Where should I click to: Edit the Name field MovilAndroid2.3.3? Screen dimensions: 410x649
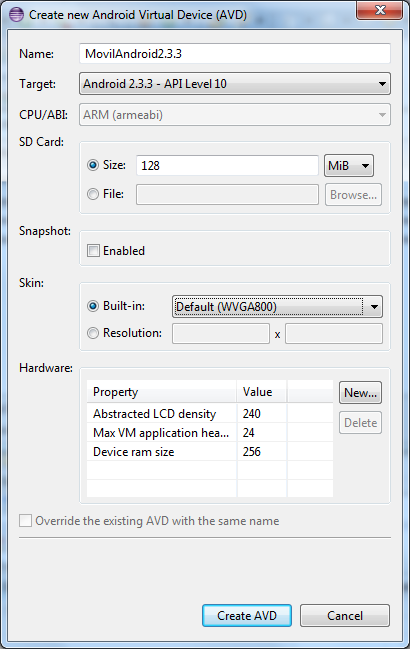point(235,54)
